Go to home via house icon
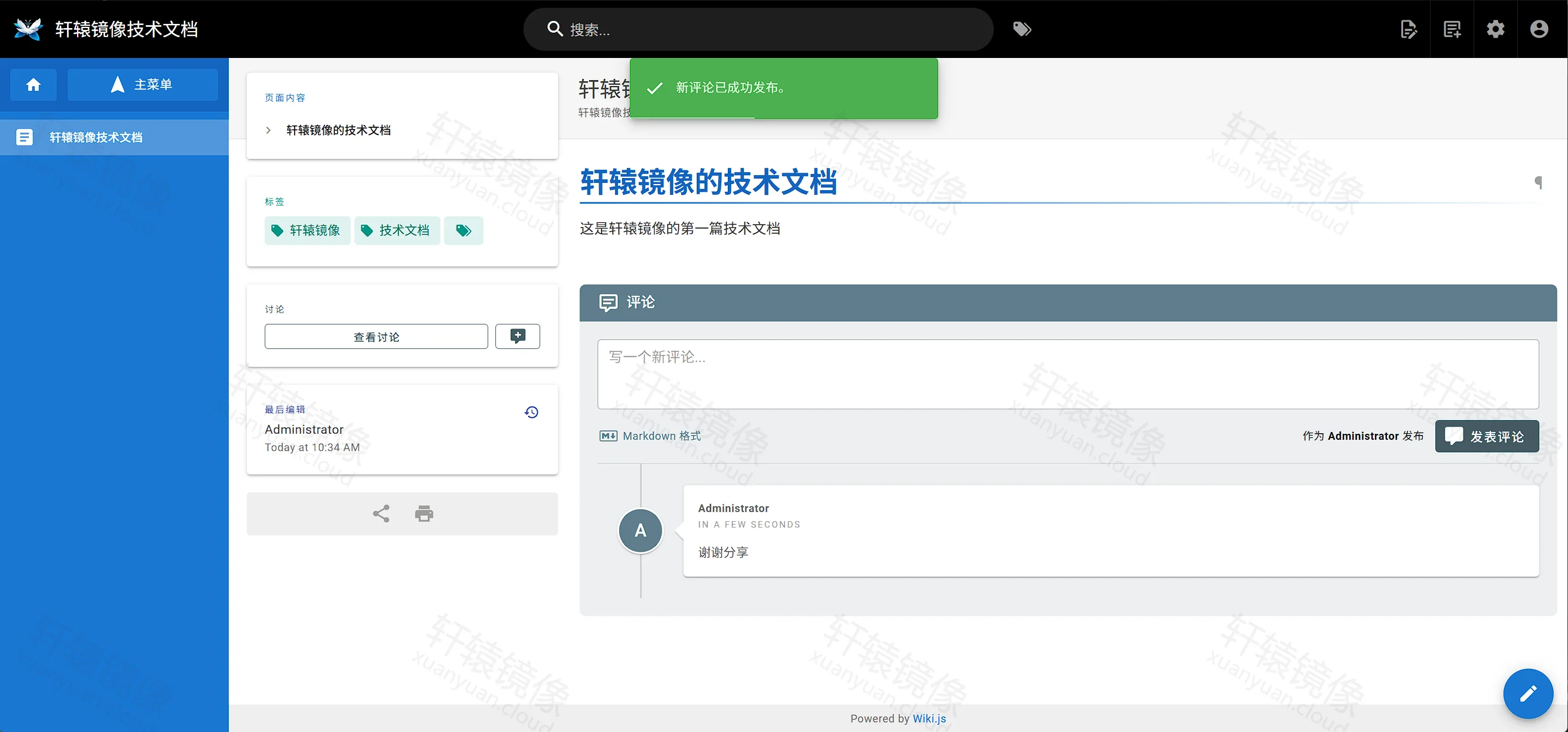Image resolution: width=1568 pixels, height=732 pixels. tap(33, 85)
